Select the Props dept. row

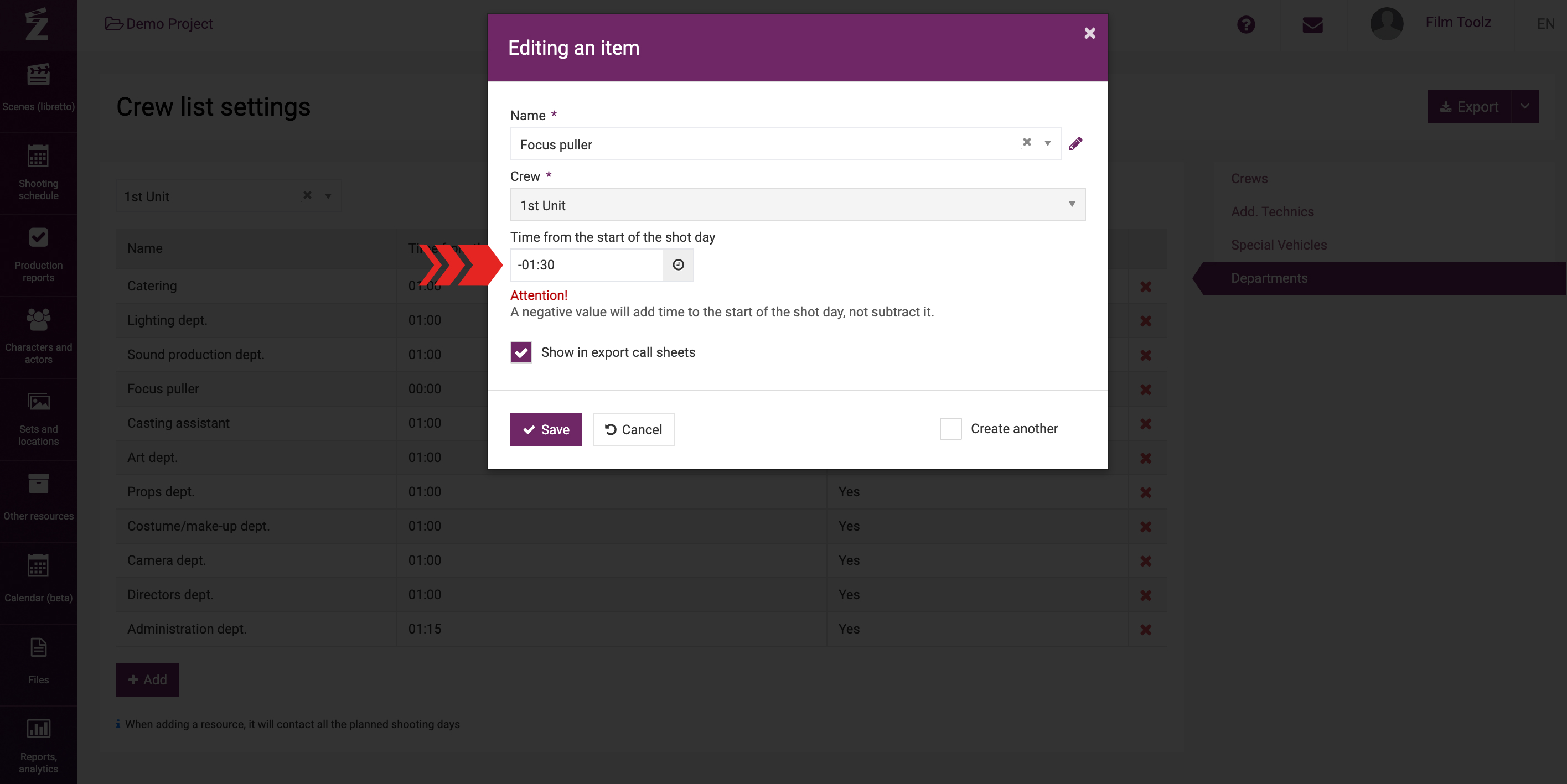point(642,491)
